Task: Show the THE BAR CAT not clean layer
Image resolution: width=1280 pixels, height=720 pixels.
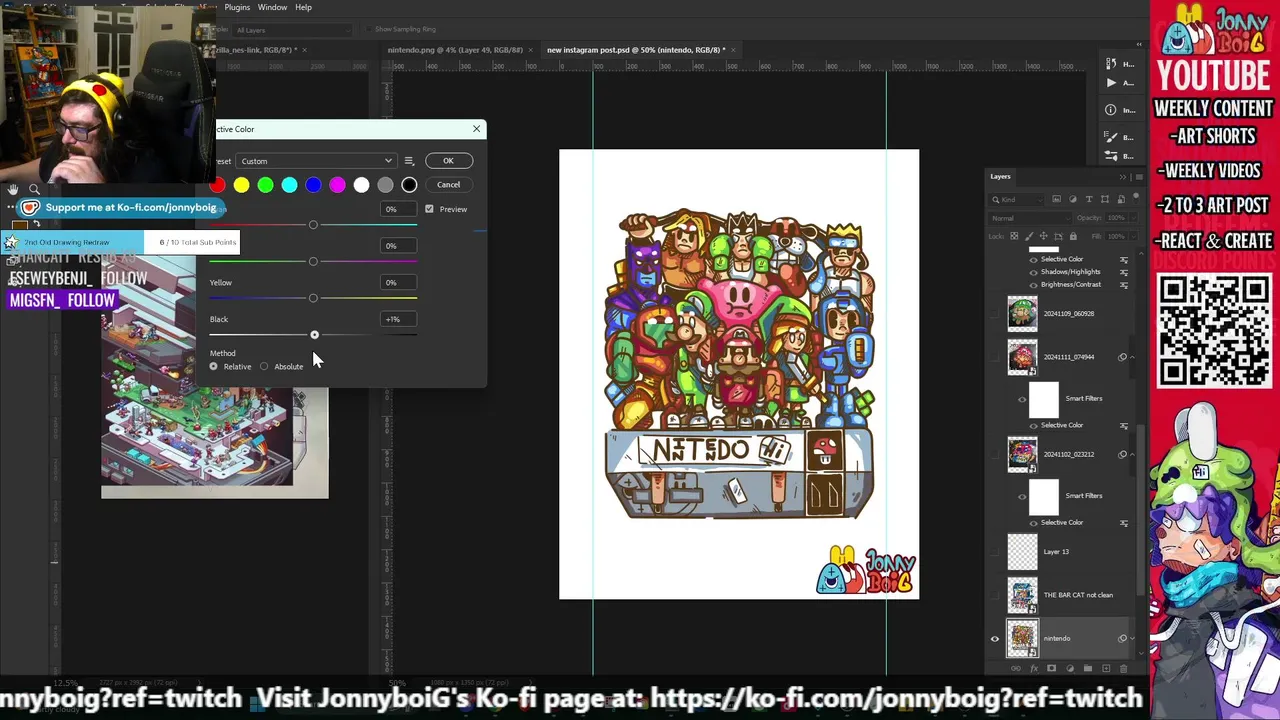Action: coord(995,595)
